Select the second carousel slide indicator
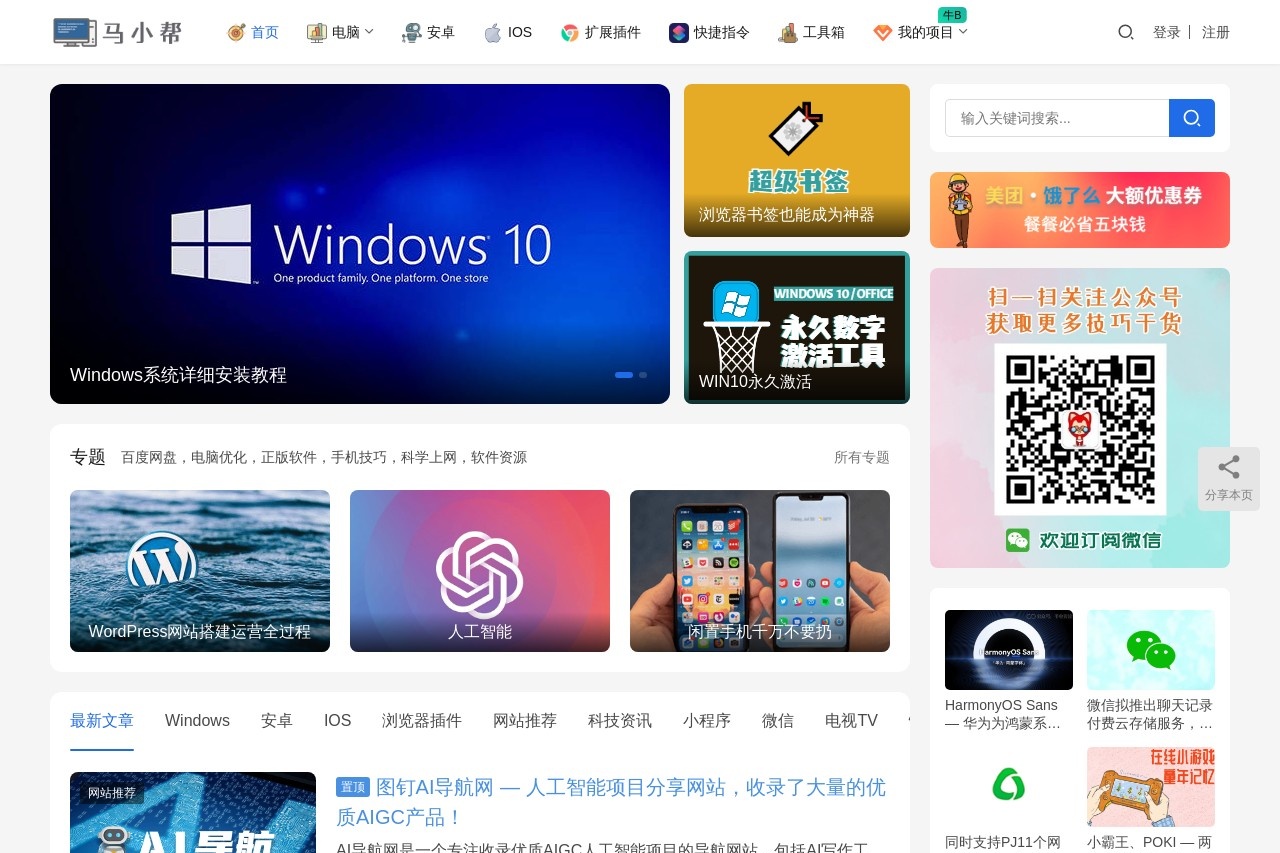1280x853 pixels. coord(643,375)
